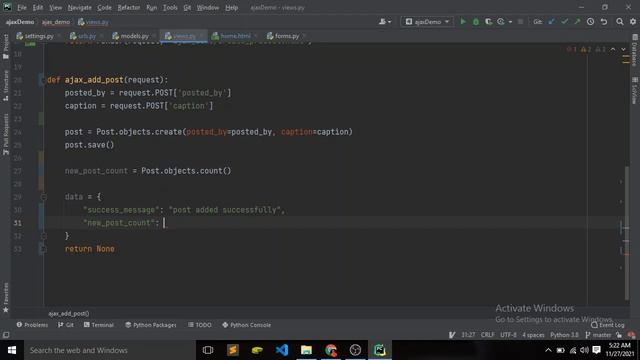Click ajaxDemo breadcrumb in navigation bar

click(x=20, y=22)
